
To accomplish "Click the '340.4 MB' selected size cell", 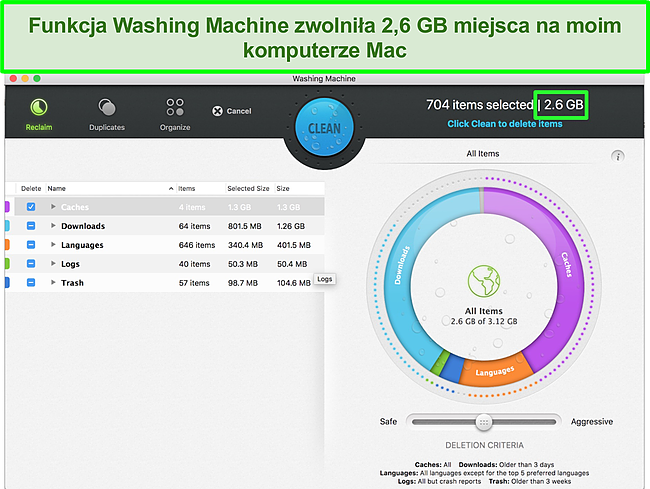I will [245, 245].
